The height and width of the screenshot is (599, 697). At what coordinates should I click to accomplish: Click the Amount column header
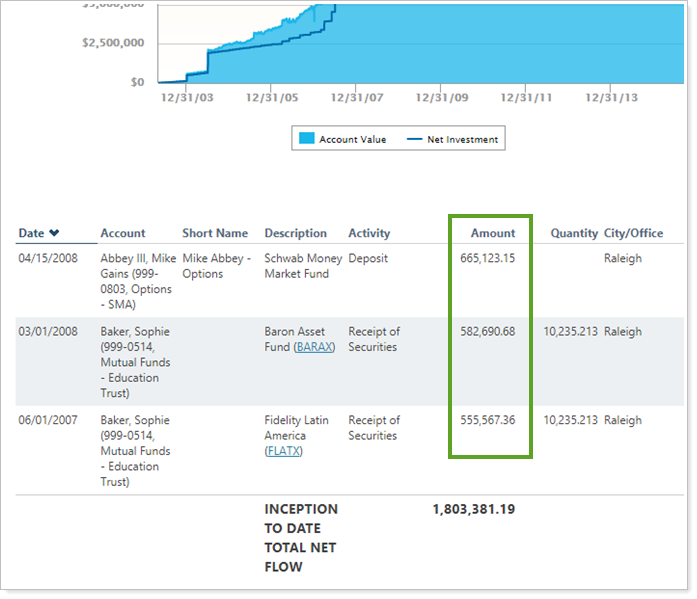pyautogui.click(x=493, y=233)
